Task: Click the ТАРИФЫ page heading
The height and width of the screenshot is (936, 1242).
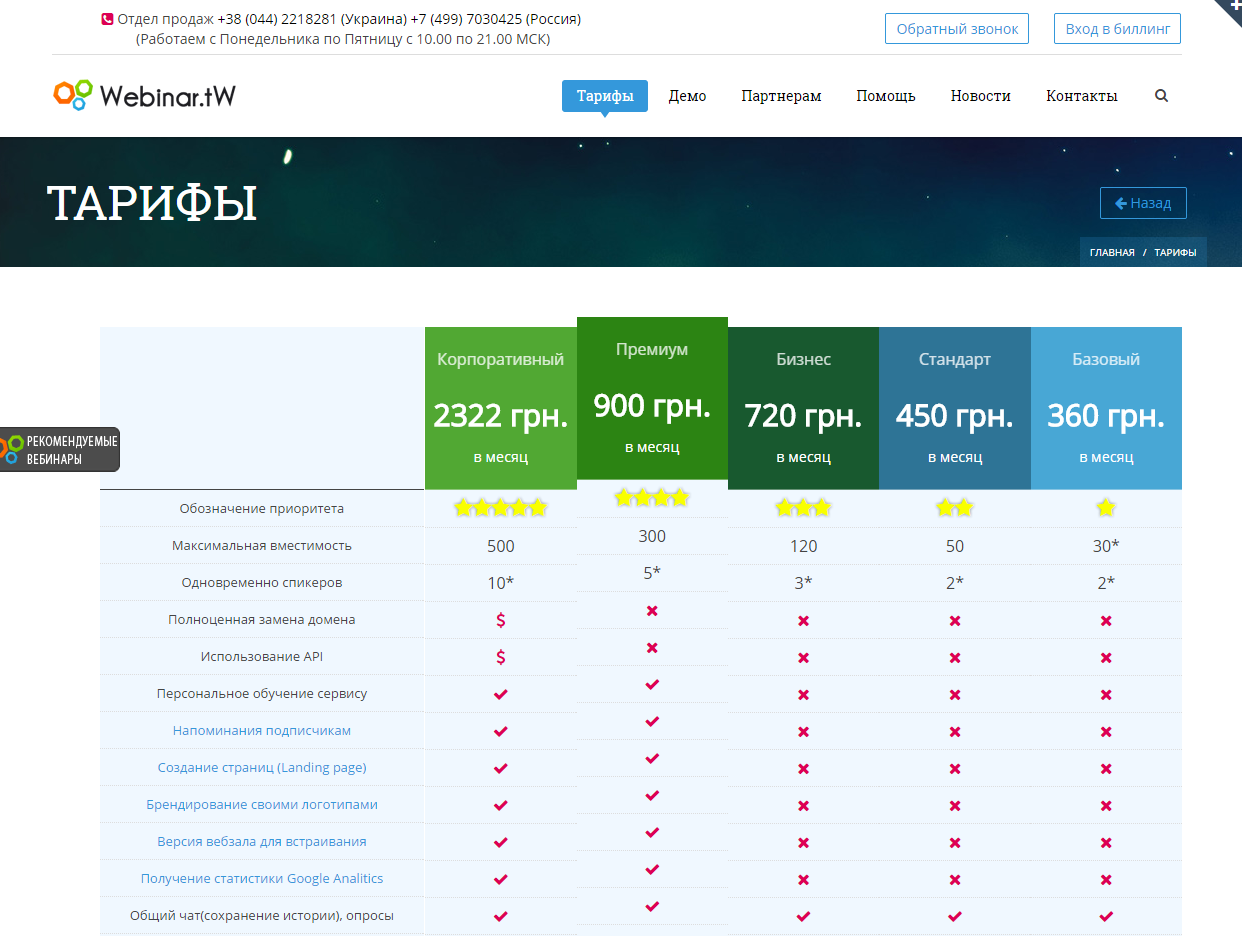Action: coord(152,203)
